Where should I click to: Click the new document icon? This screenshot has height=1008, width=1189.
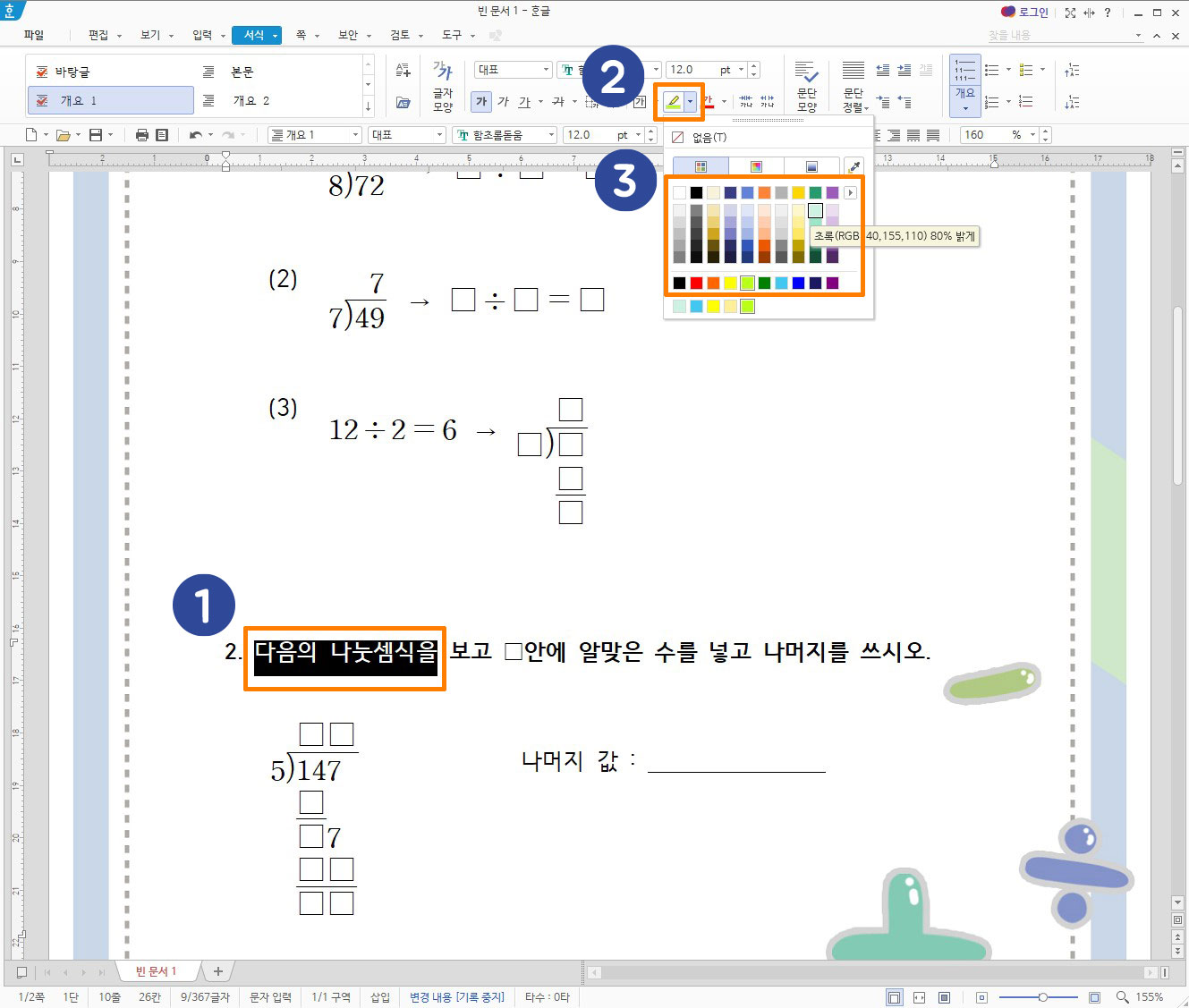tap(32, 135)
